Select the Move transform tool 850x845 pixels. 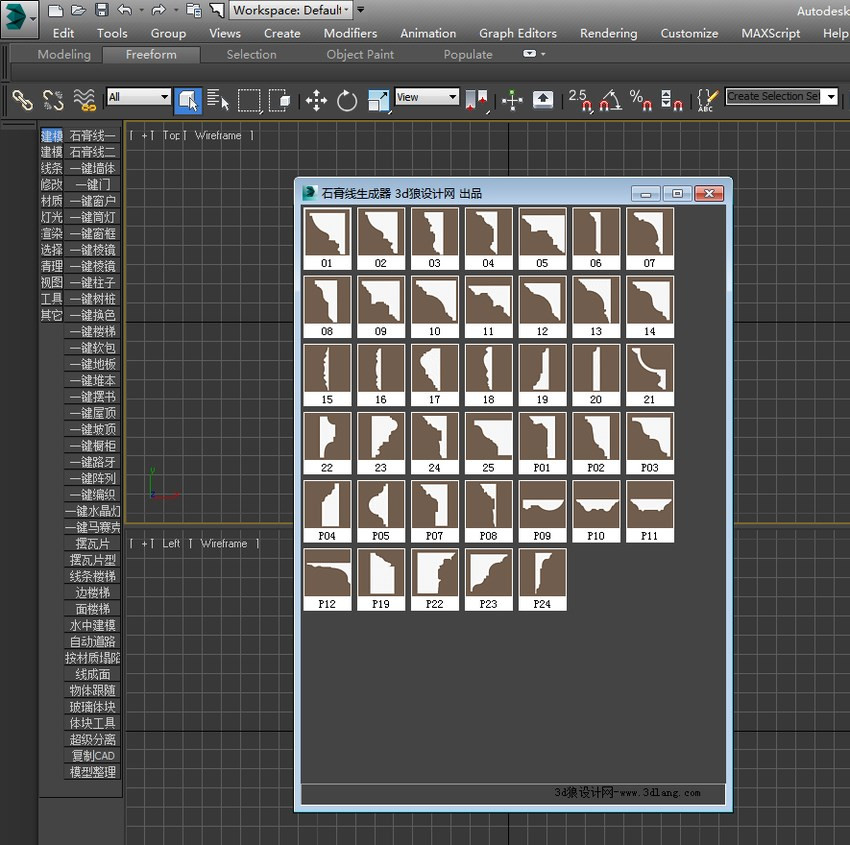[316, 101]
